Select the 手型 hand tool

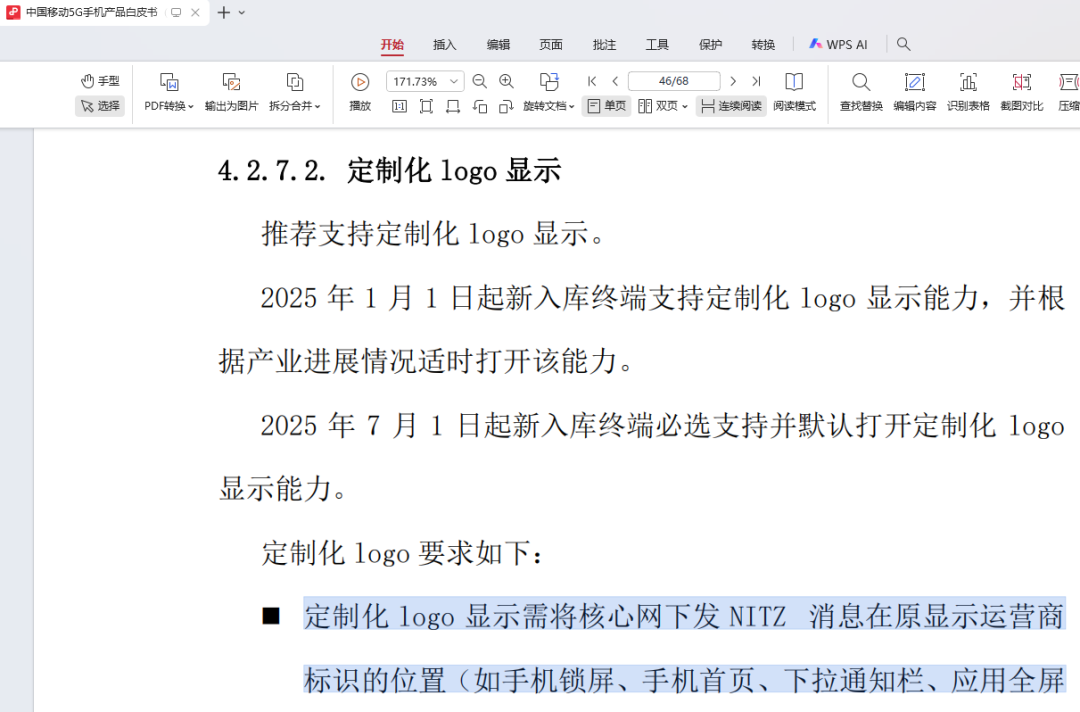point(100,81)
